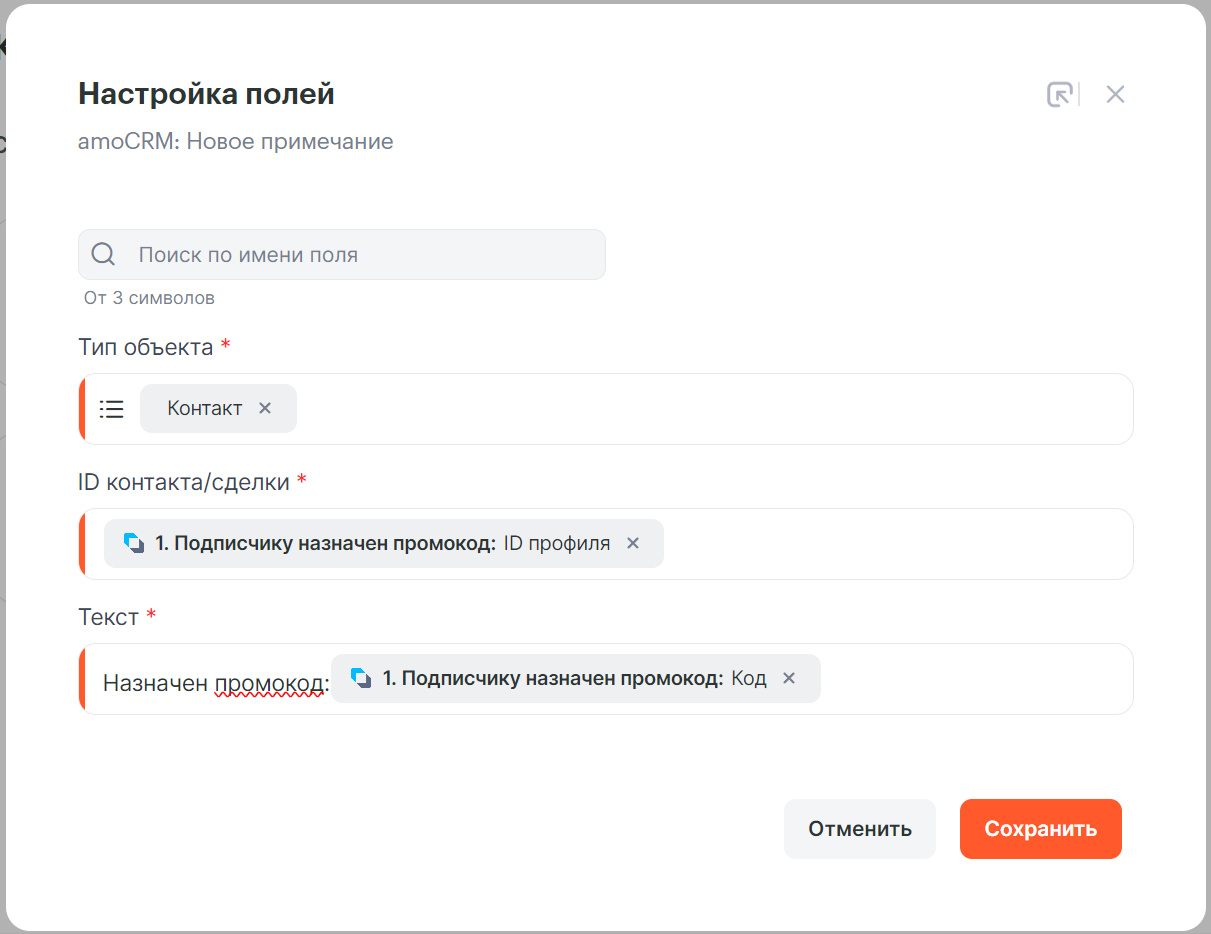Image resolution: width=1211 pixels, height=934 pixels.
Task: Focus the Поиск по имени поля field
Action: click(x=342, y=255)
